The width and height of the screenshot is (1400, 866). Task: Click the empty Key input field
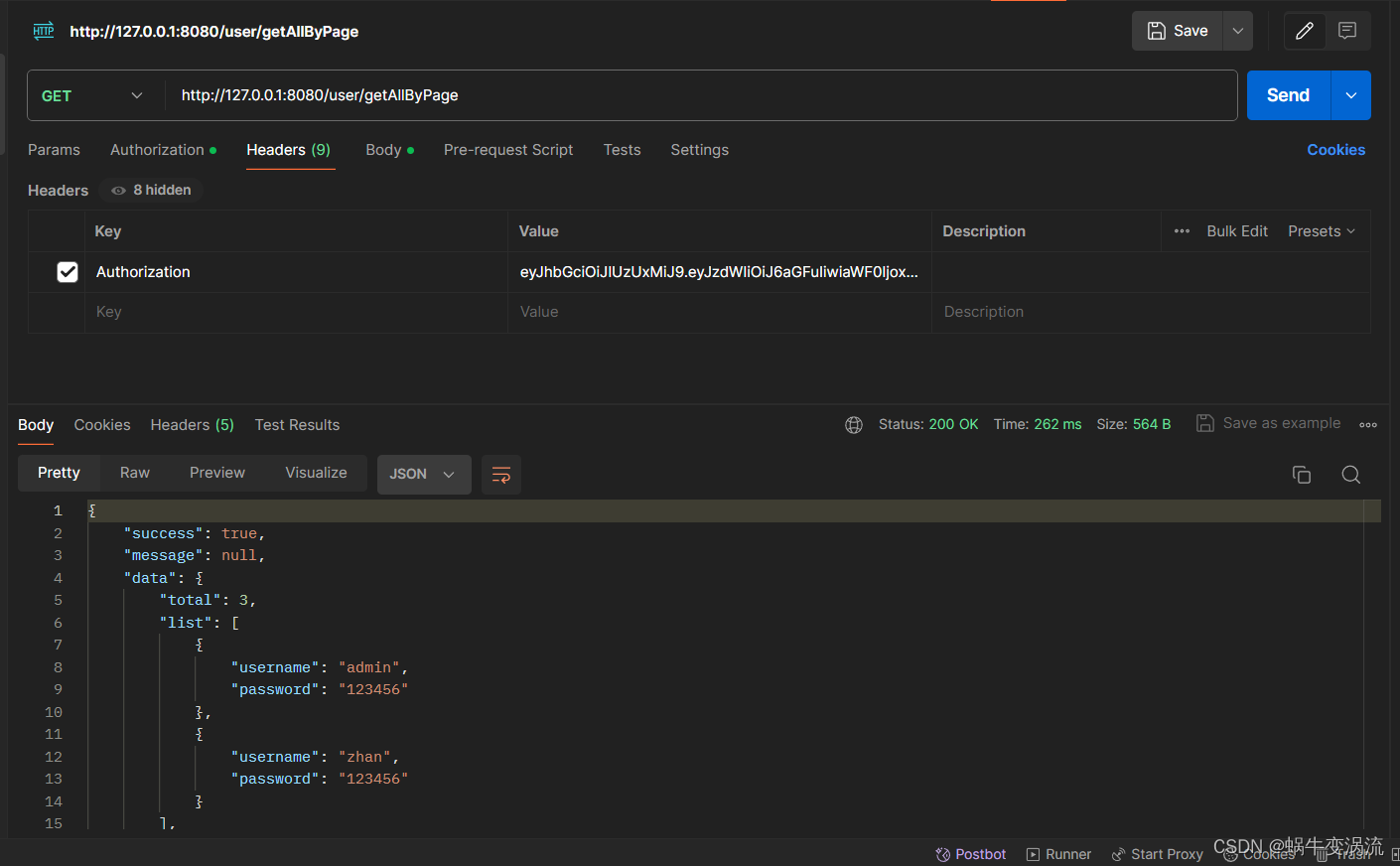pyautogui.click(x=296, y=312)
